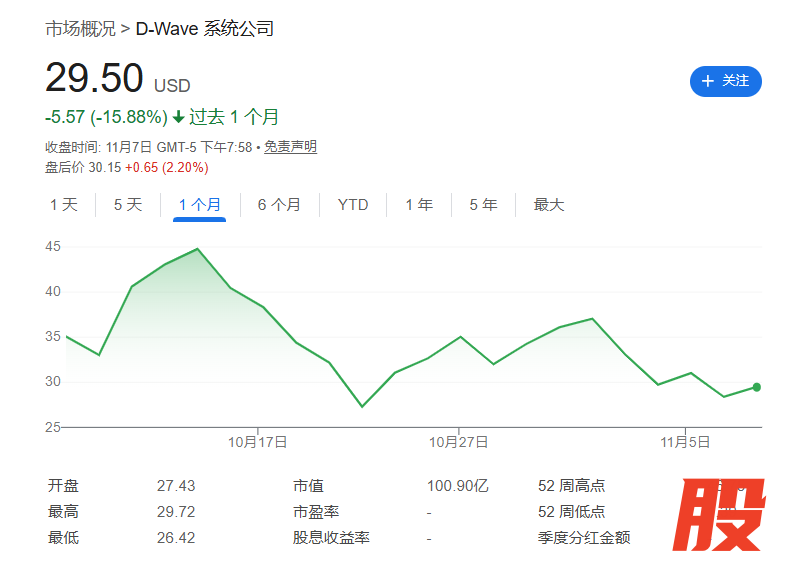Click the 最低 value 26.42

tap(176, 538)
